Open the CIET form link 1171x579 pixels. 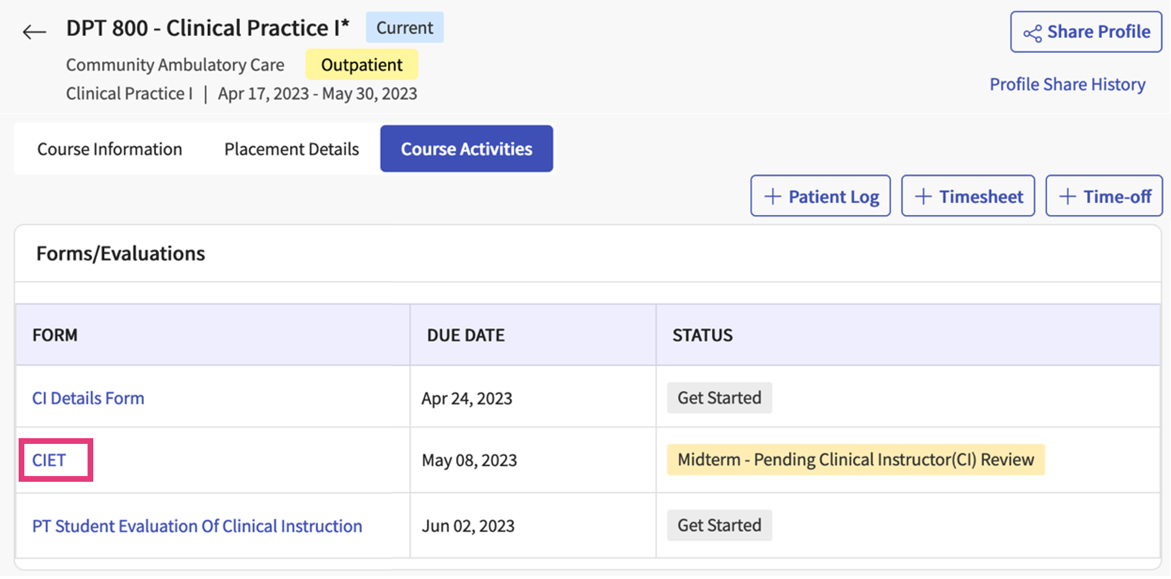tap(49, 460)
